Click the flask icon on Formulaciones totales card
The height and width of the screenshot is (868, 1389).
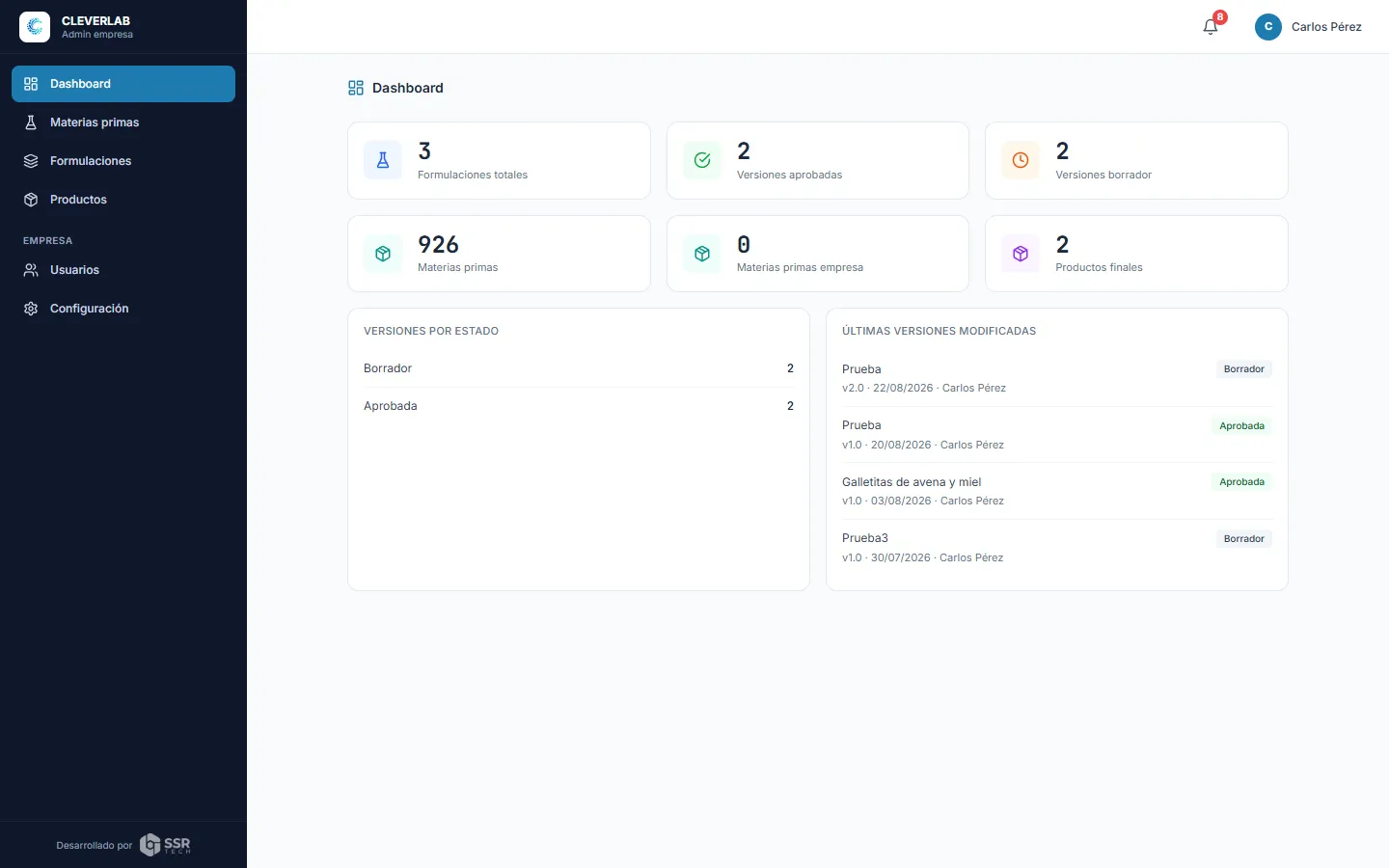[x=383, y=160]
